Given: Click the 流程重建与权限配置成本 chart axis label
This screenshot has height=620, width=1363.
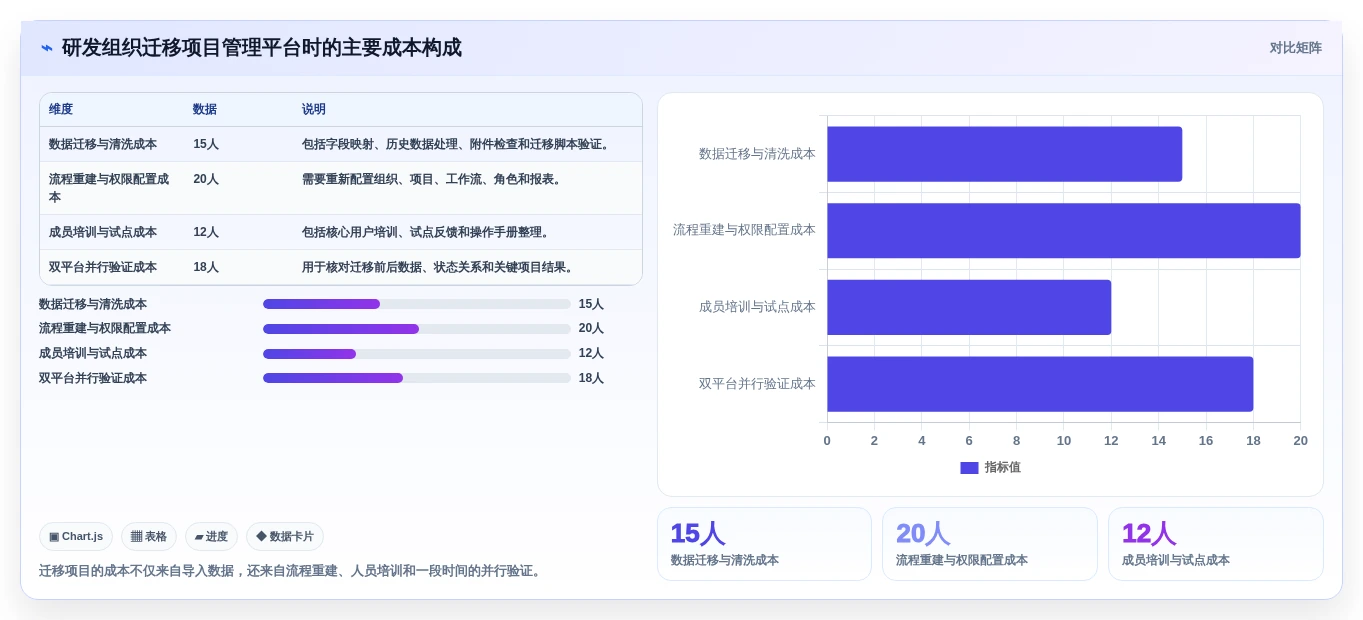Looking at the screenshot, I should point(744,230).
